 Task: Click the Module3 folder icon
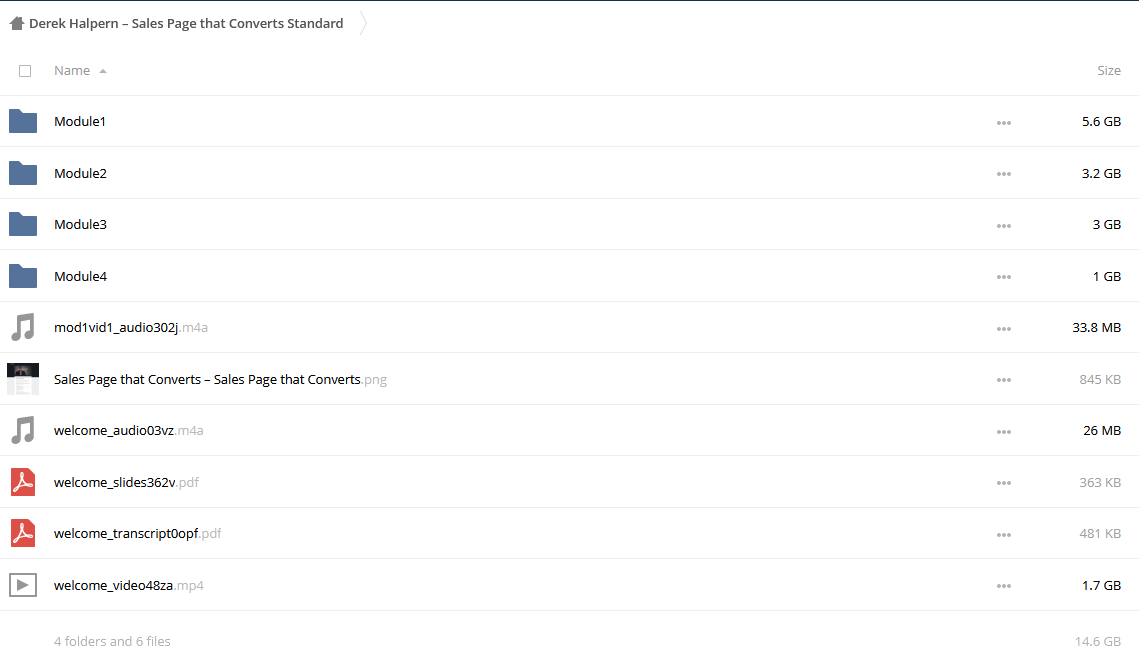pos(23,225)
